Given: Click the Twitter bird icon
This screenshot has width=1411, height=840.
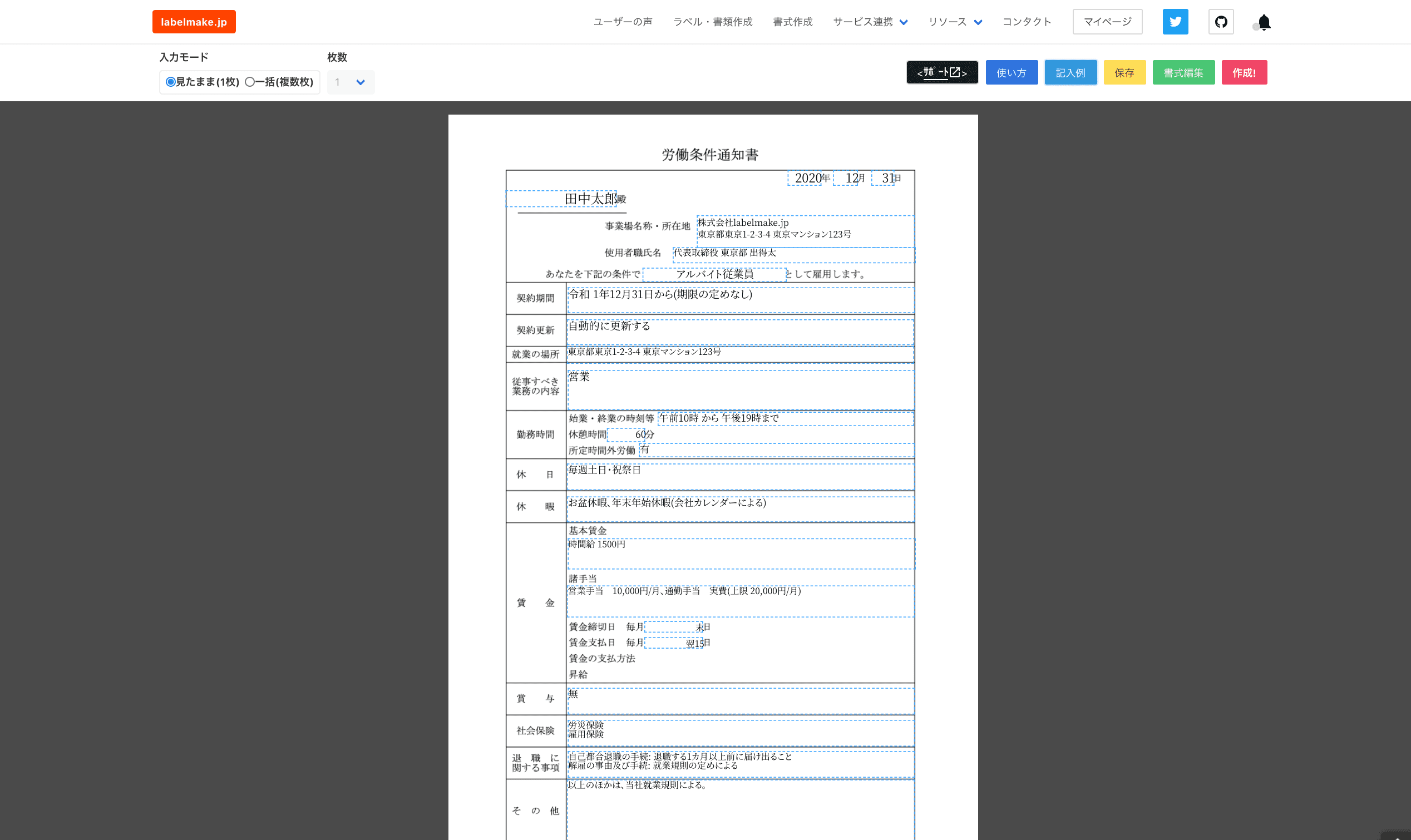Looking at the screenshot, I should 1175,21.
